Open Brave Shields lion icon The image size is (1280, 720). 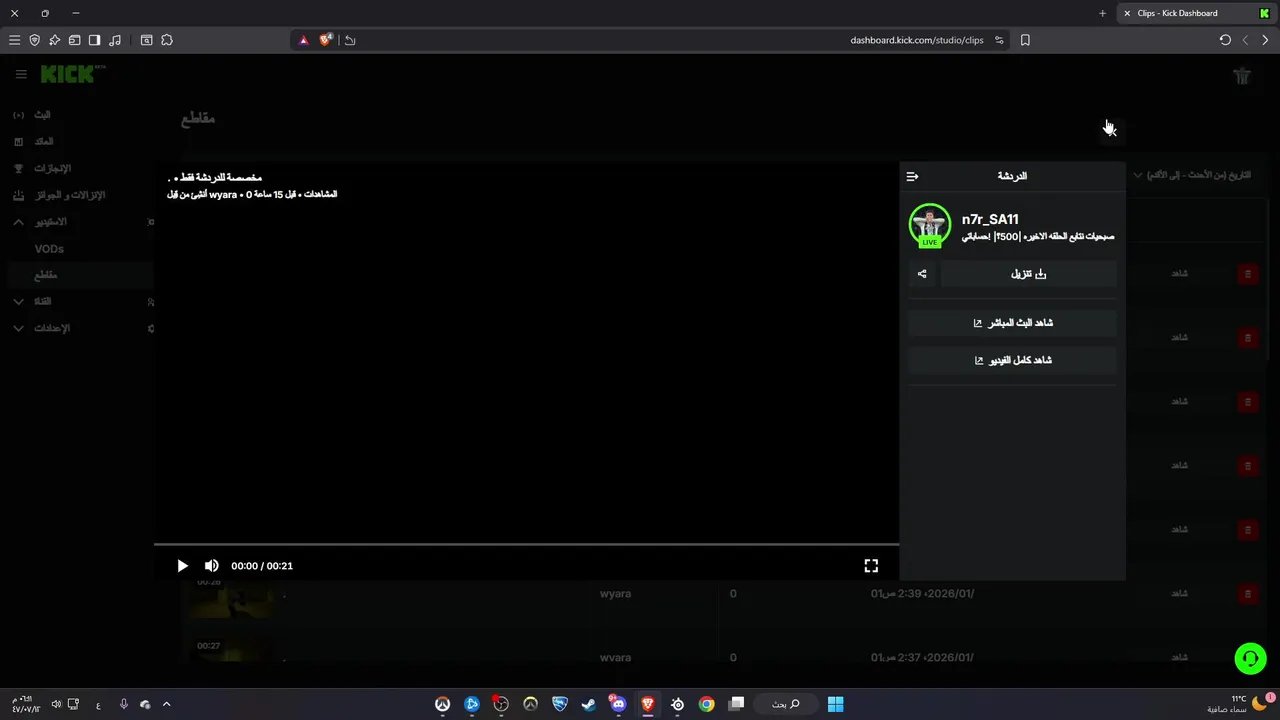tap(325, 40)
